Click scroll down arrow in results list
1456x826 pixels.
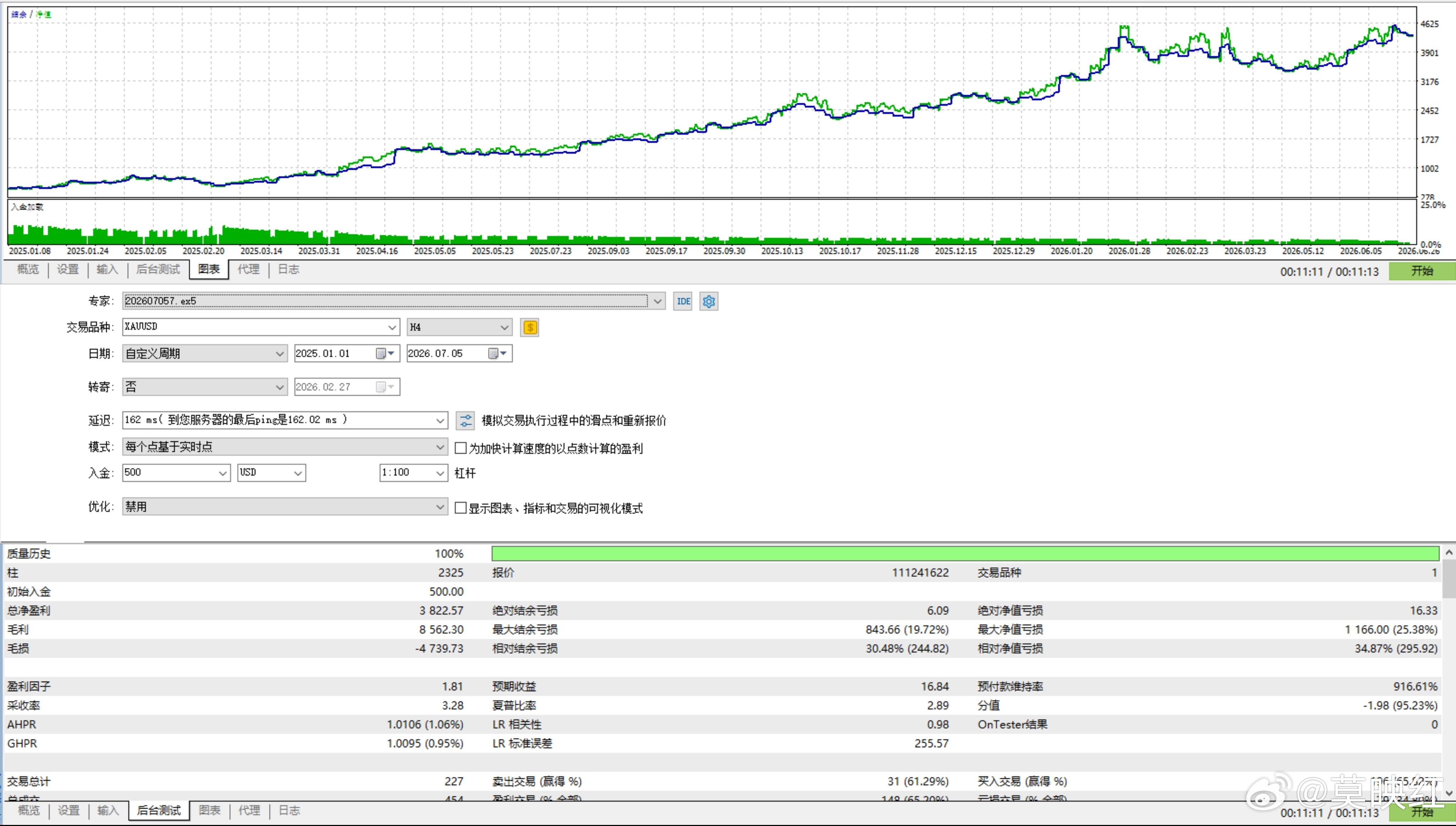tap(1449, 793)
